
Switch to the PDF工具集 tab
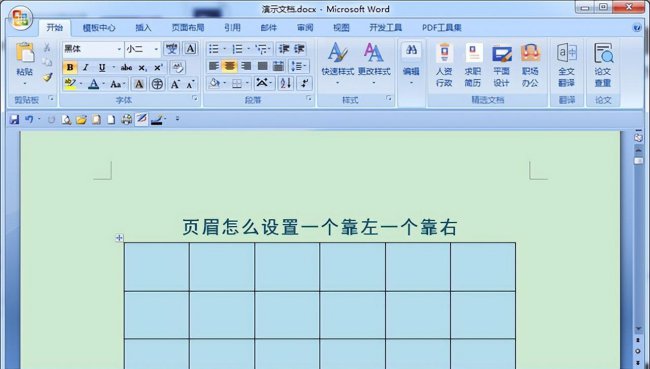[x=442, y=28]
